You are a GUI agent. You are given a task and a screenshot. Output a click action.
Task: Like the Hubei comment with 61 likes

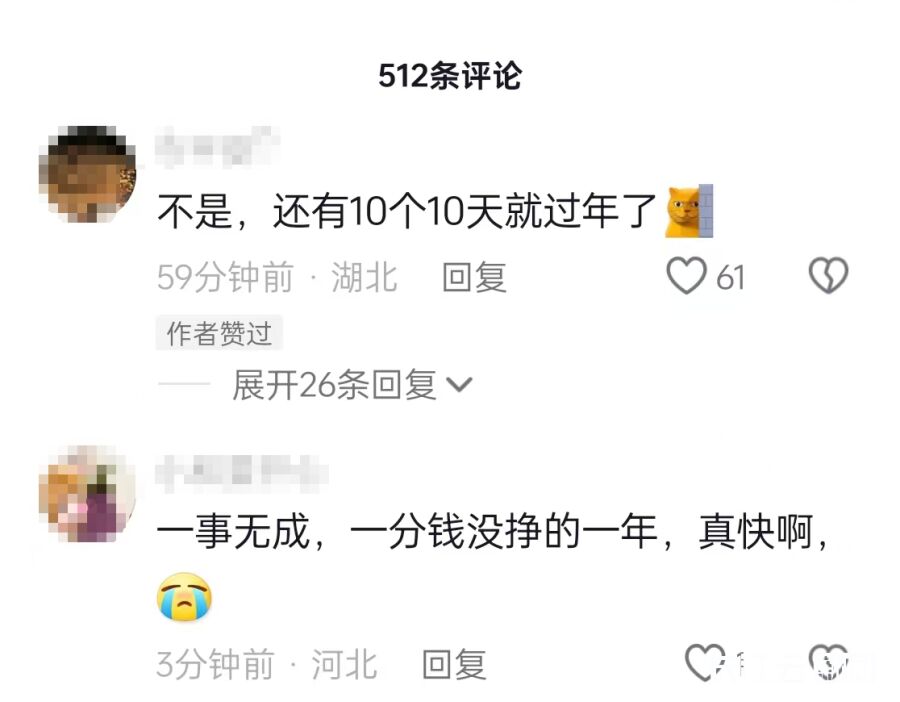coord(686,276)
